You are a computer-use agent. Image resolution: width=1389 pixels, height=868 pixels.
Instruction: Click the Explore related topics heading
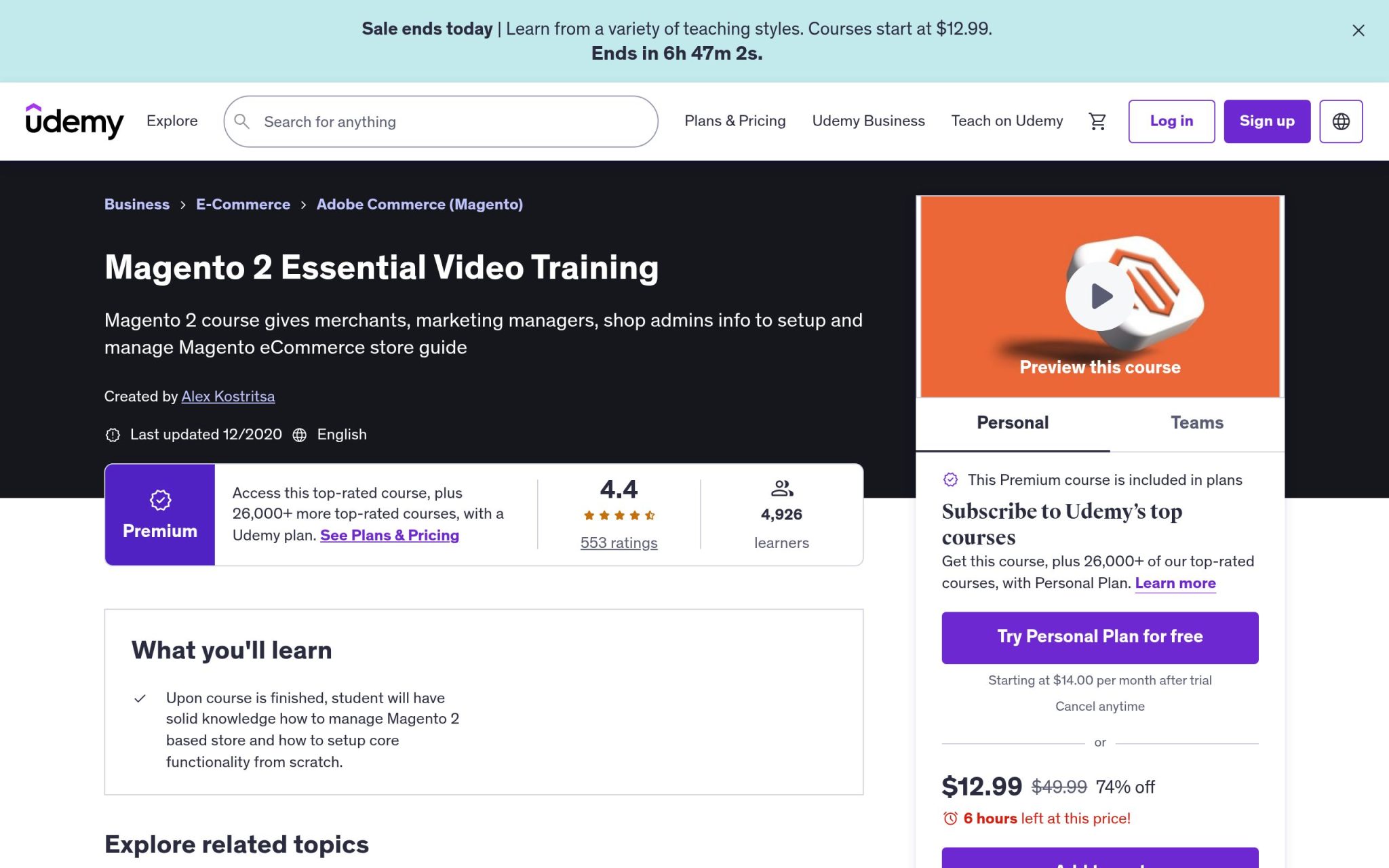click(237, 844)
